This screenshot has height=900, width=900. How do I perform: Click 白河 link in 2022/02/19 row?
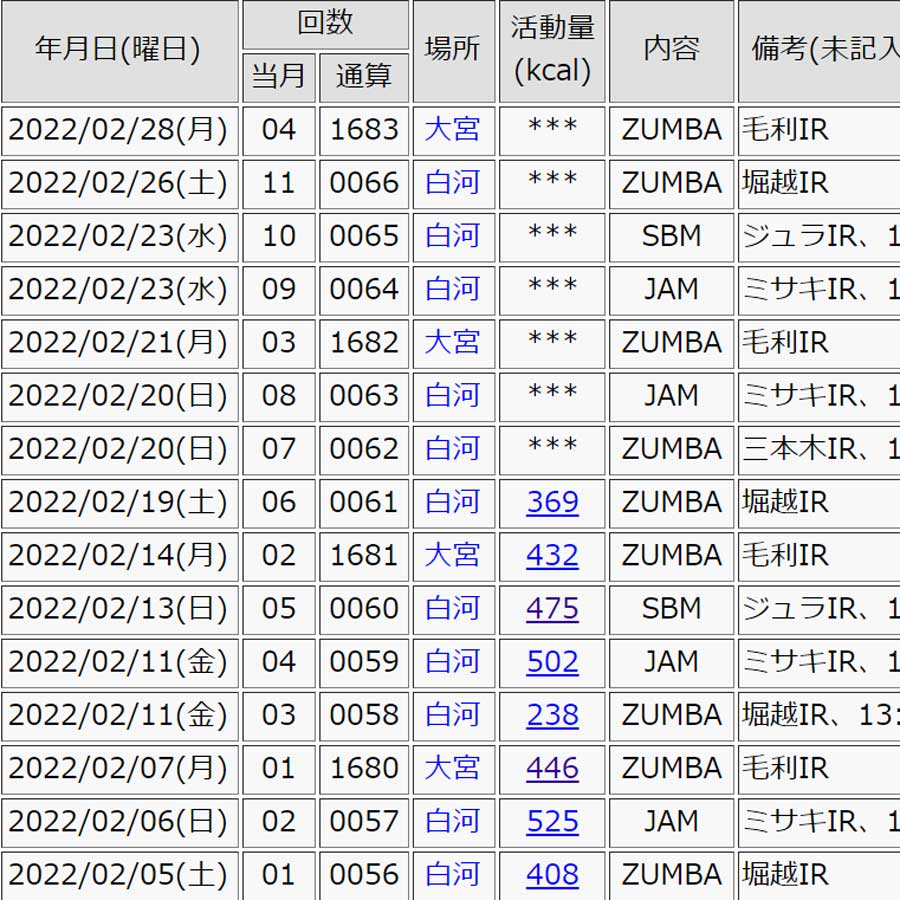pos(452,502)
